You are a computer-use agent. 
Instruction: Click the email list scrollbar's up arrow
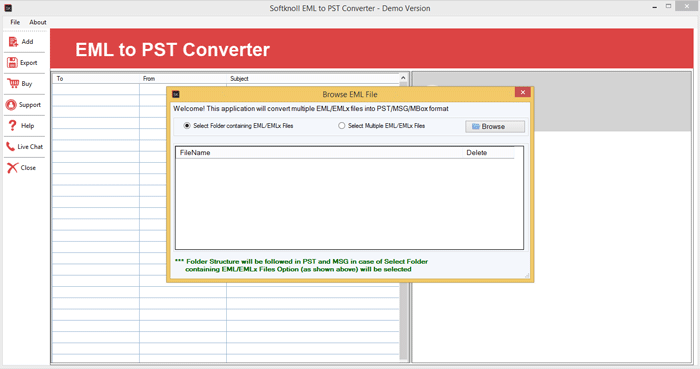pyautogui.click(x=403, y=78)
